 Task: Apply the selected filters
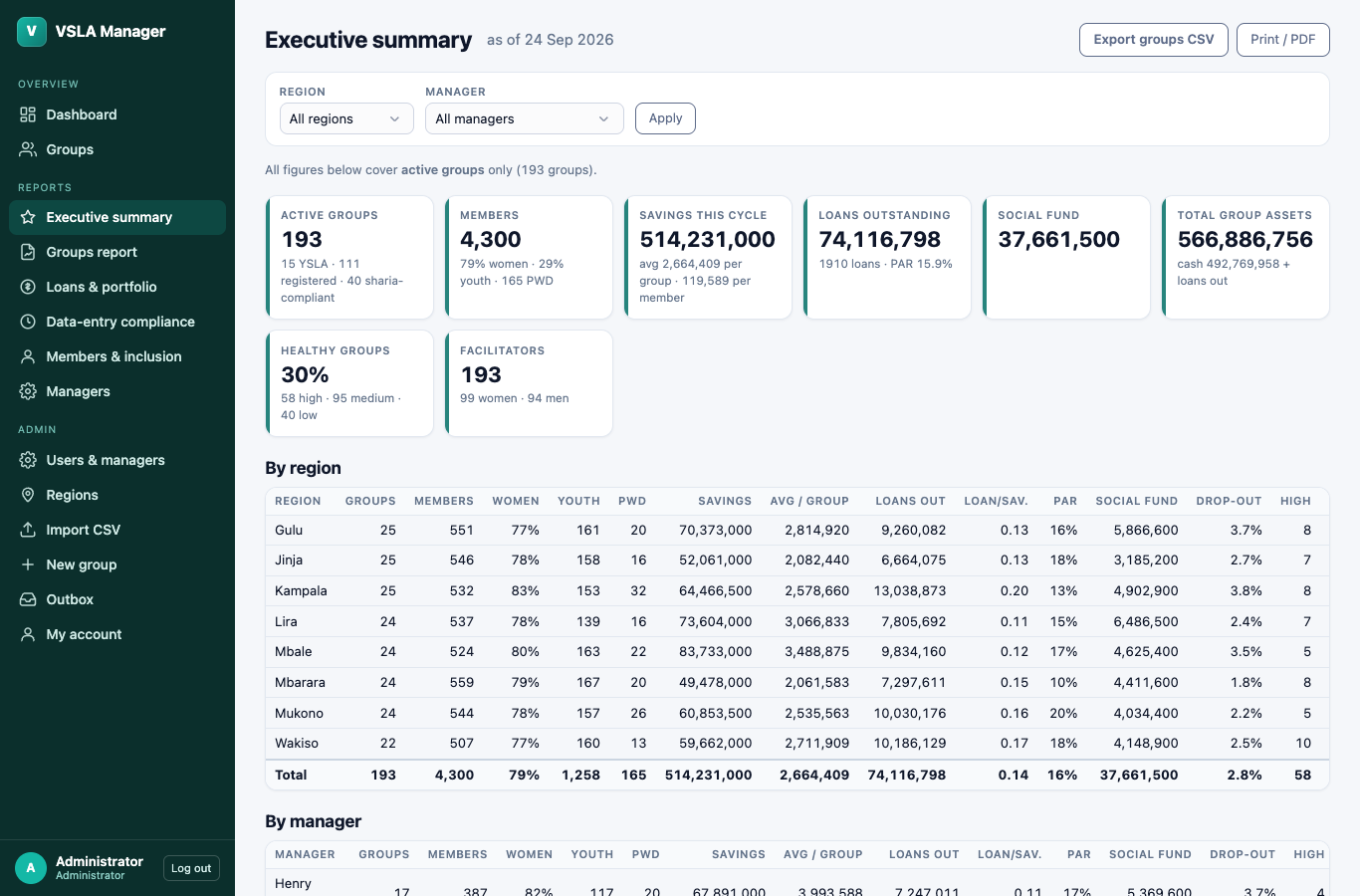pyautogui.click(x=665, y=118)
